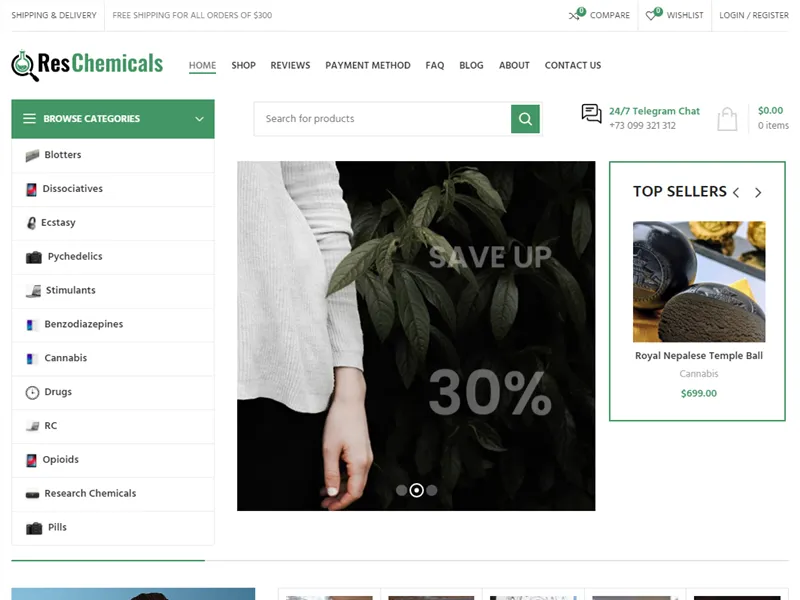Screen dimensions: 800x600
Task: Click the Cannabis category icon in the sidebar
Action: pyautogui.click(x=30, y=358)
